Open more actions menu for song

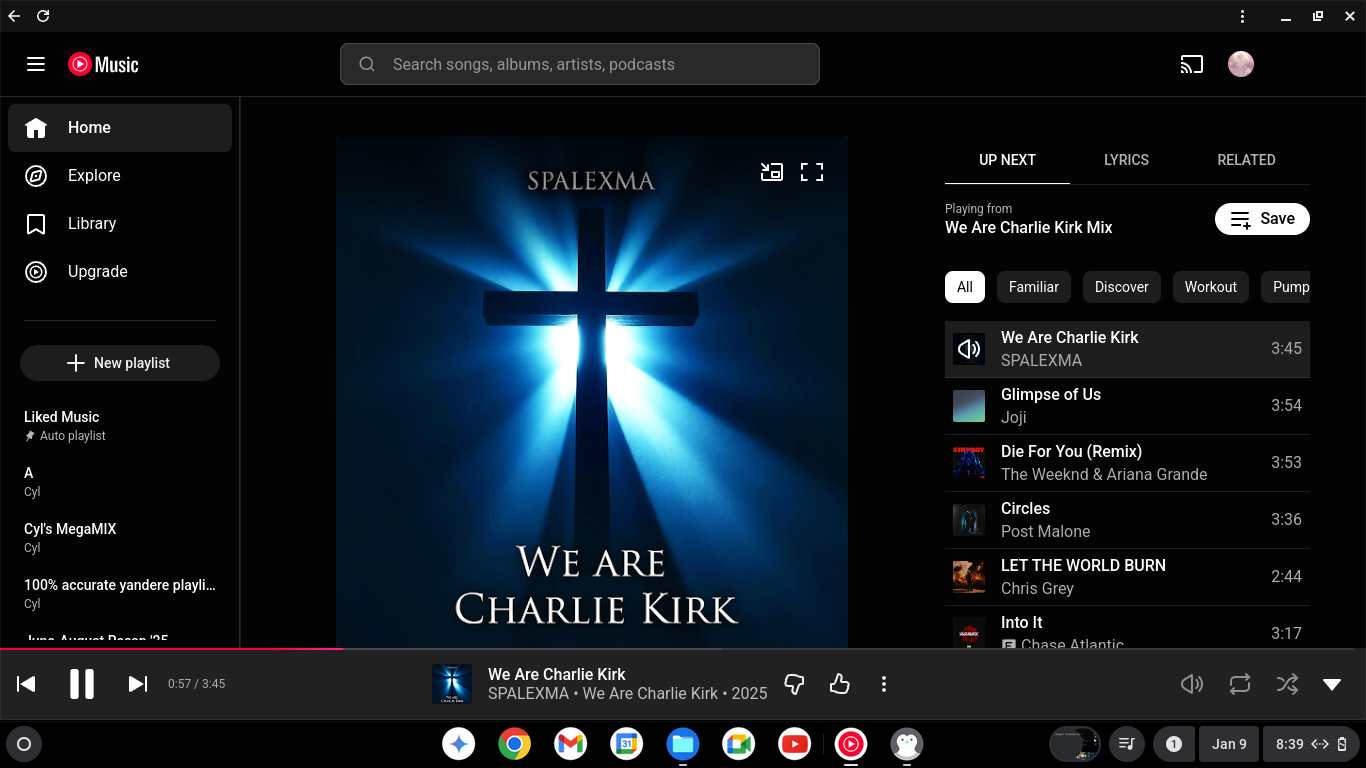883,684
